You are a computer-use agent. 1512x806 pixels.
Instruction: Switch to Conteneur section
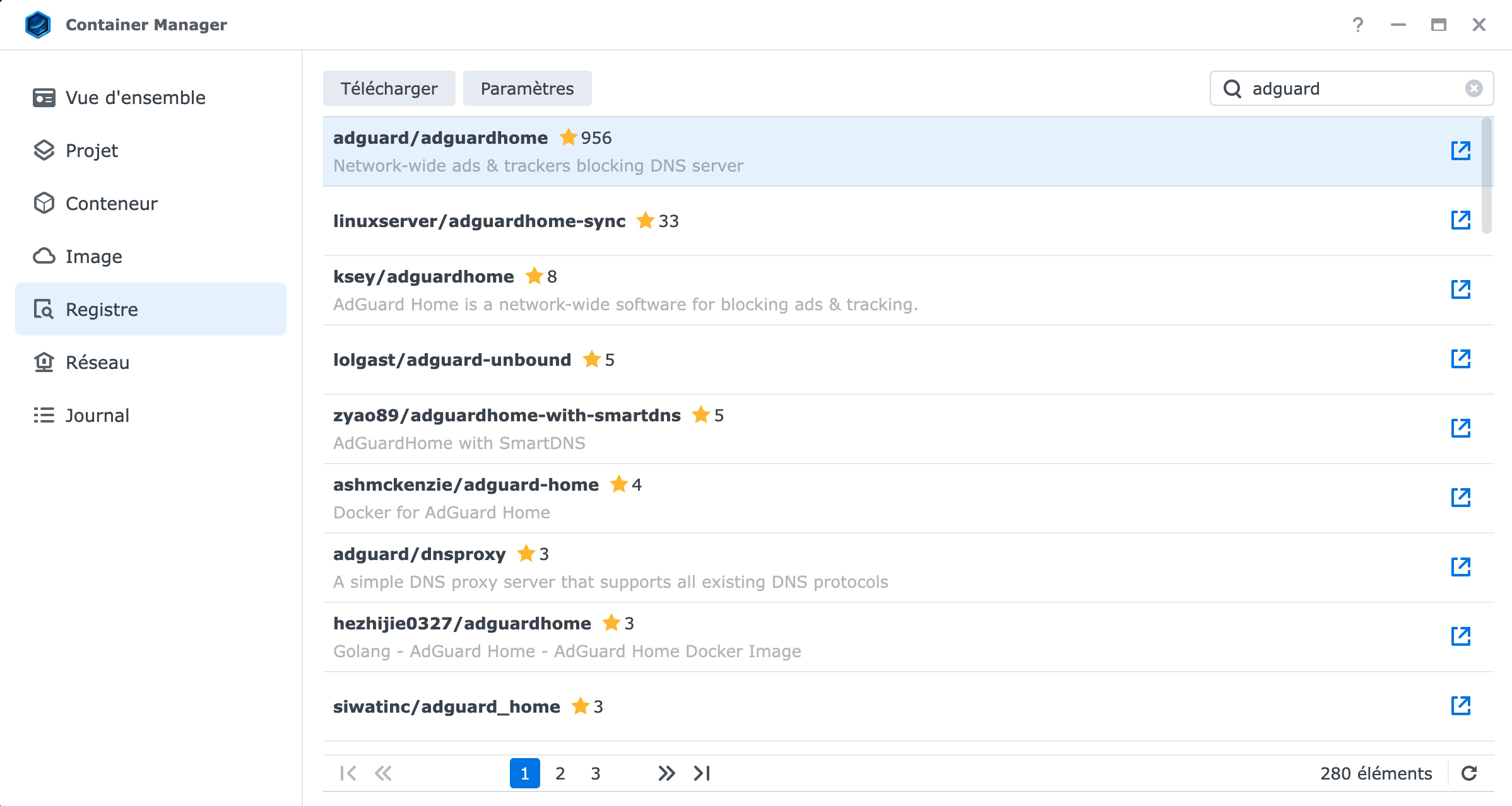[x=151, y=204]
